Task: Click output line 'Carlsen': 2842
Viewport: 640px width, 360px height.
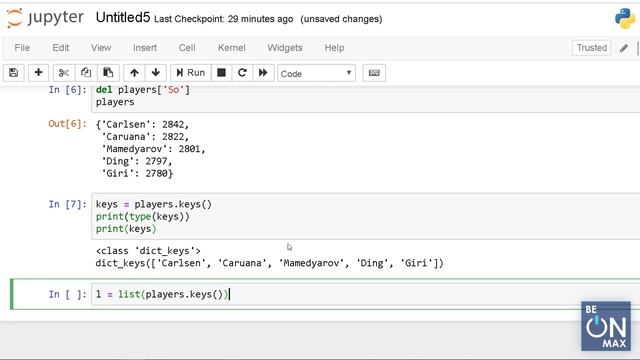Action: 142,124
